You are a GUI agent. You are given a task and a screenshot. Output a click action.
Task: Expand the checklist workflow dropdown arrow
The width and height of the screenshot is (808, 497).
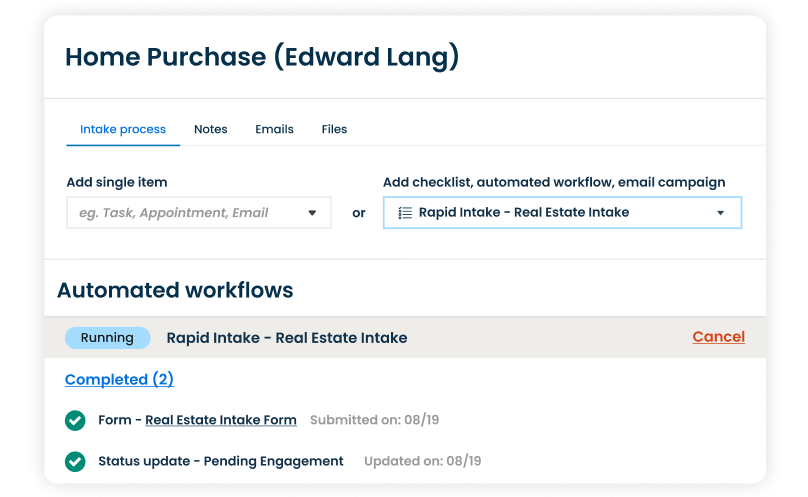(x=720, y=213)
